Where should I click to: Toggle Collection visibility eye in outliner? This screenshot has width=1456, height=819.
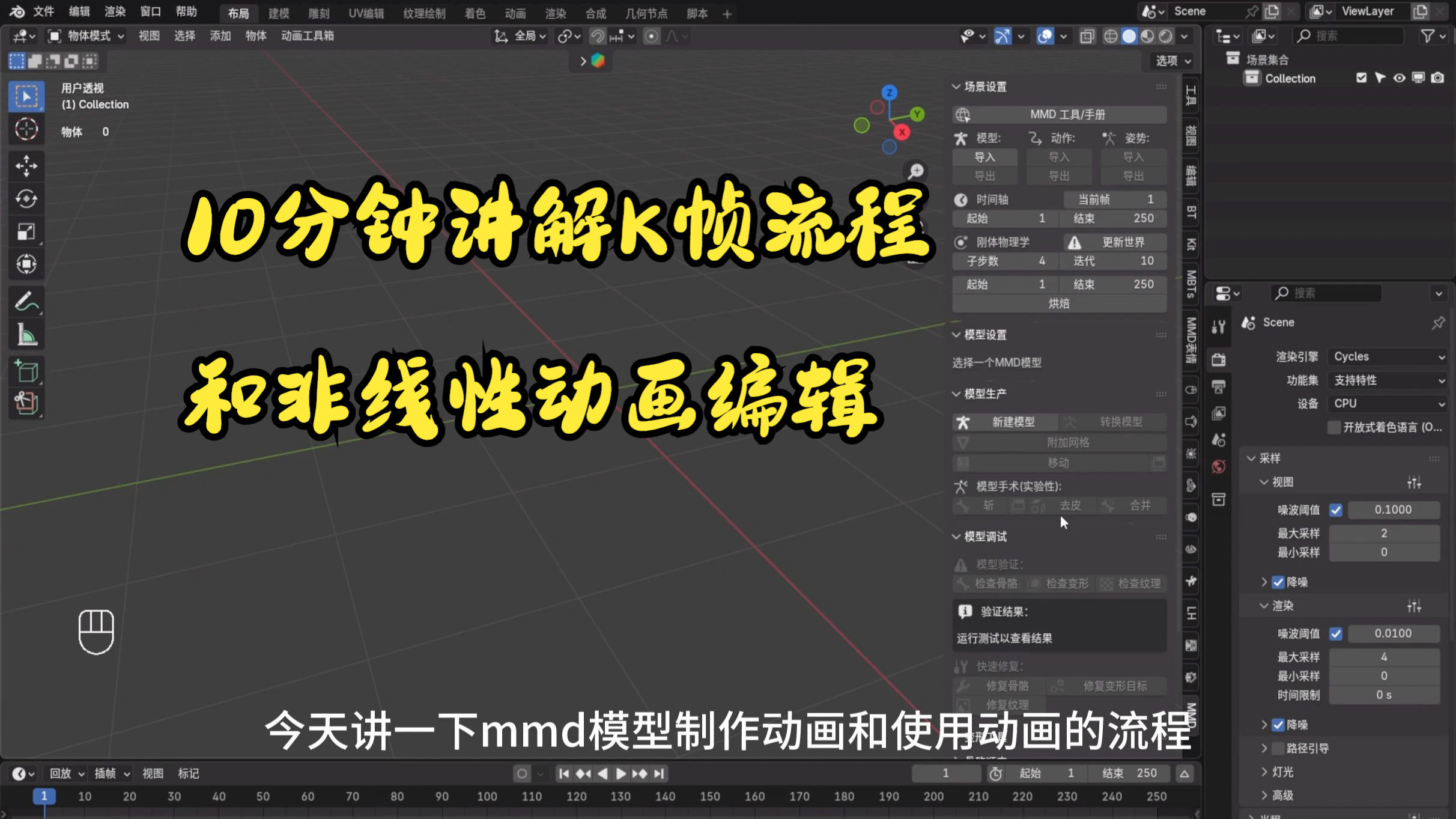point(1399,78)
